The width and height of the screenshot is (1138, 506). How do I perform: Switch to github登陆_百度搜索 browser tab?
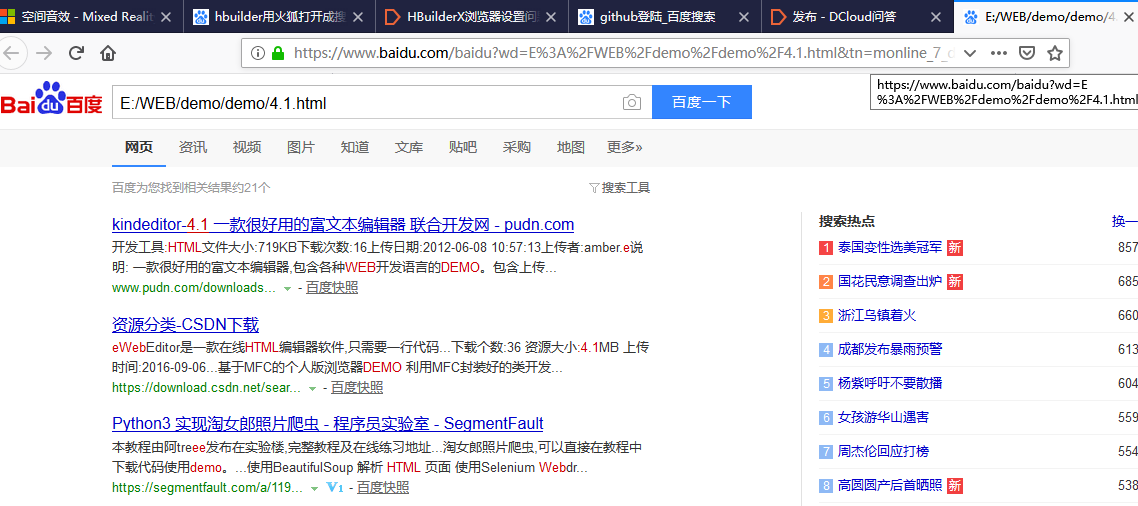click(x=664, y=16)
